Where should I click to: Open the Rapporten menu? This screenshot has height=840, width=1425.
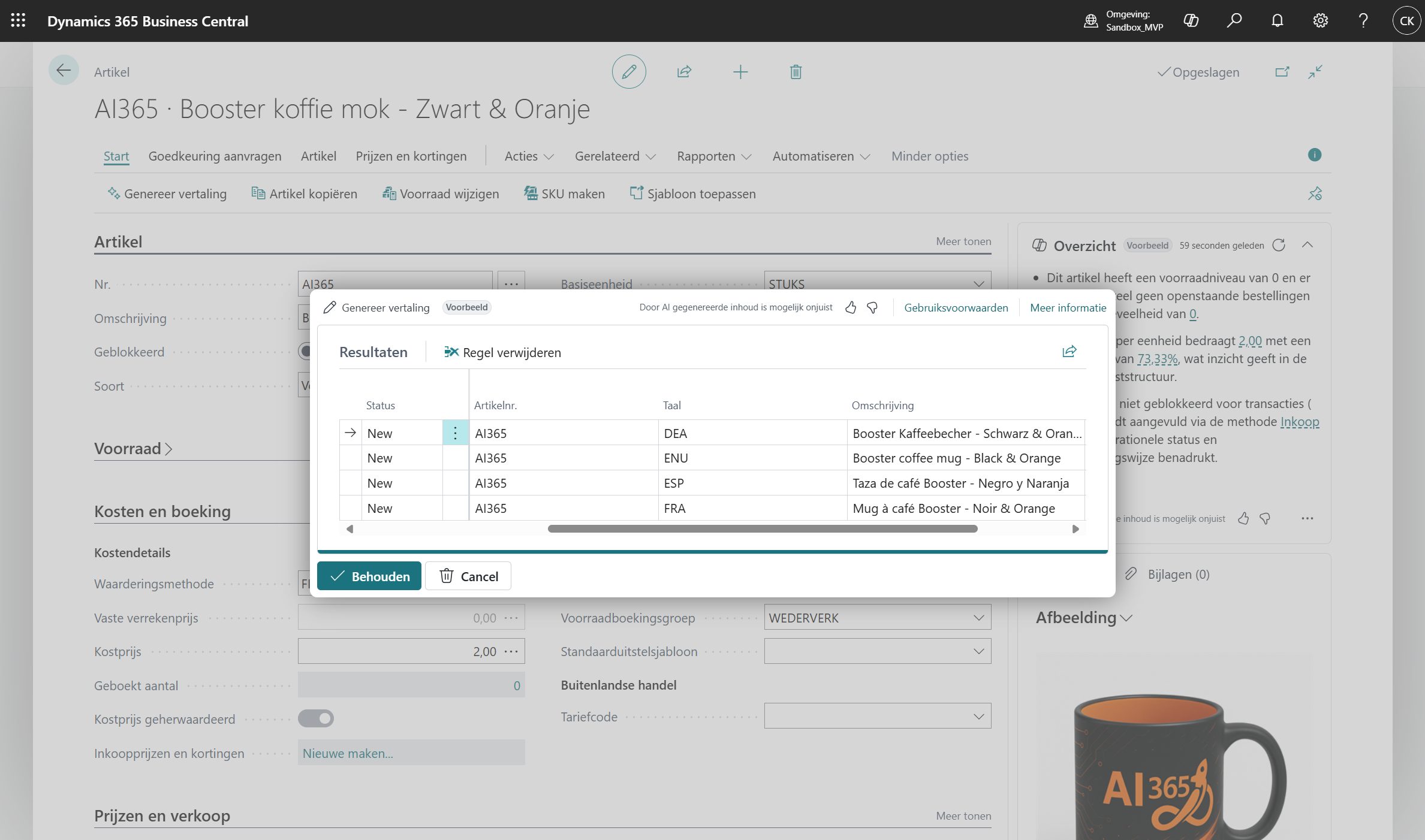(713, 156)
